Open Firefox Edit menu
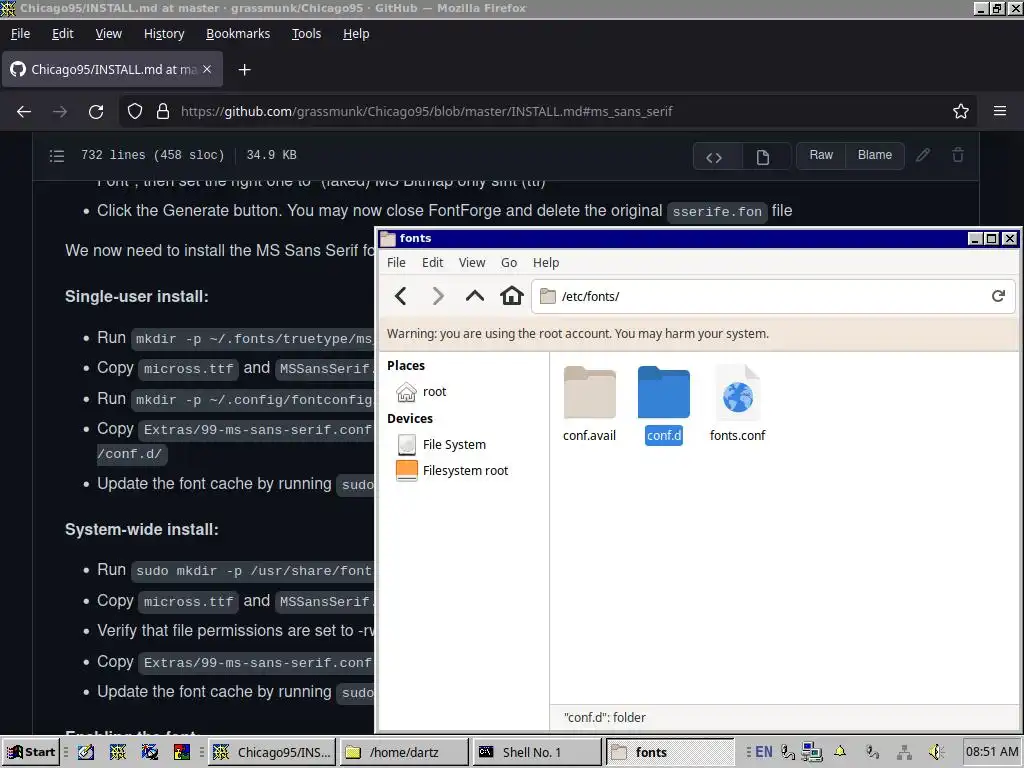 63,34
